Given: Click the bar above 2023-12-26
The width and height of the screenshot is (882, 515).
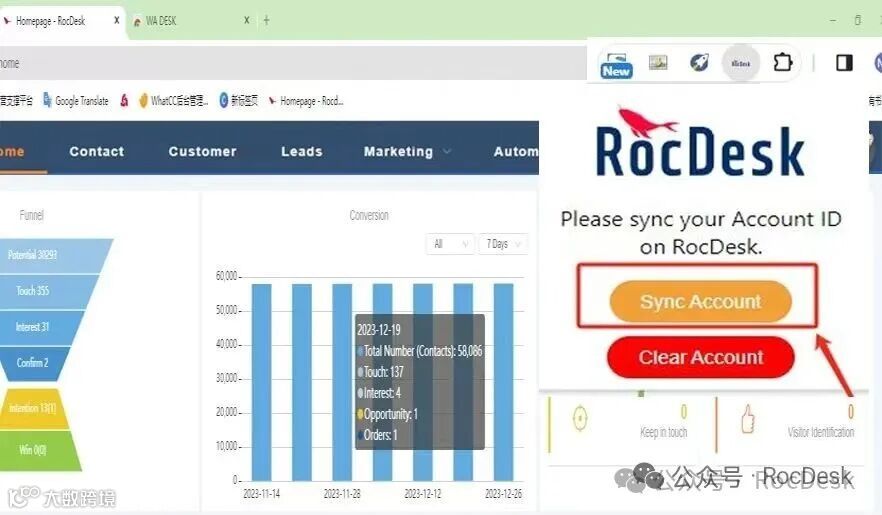Looking at the screenshot, I should pos(503,382).
